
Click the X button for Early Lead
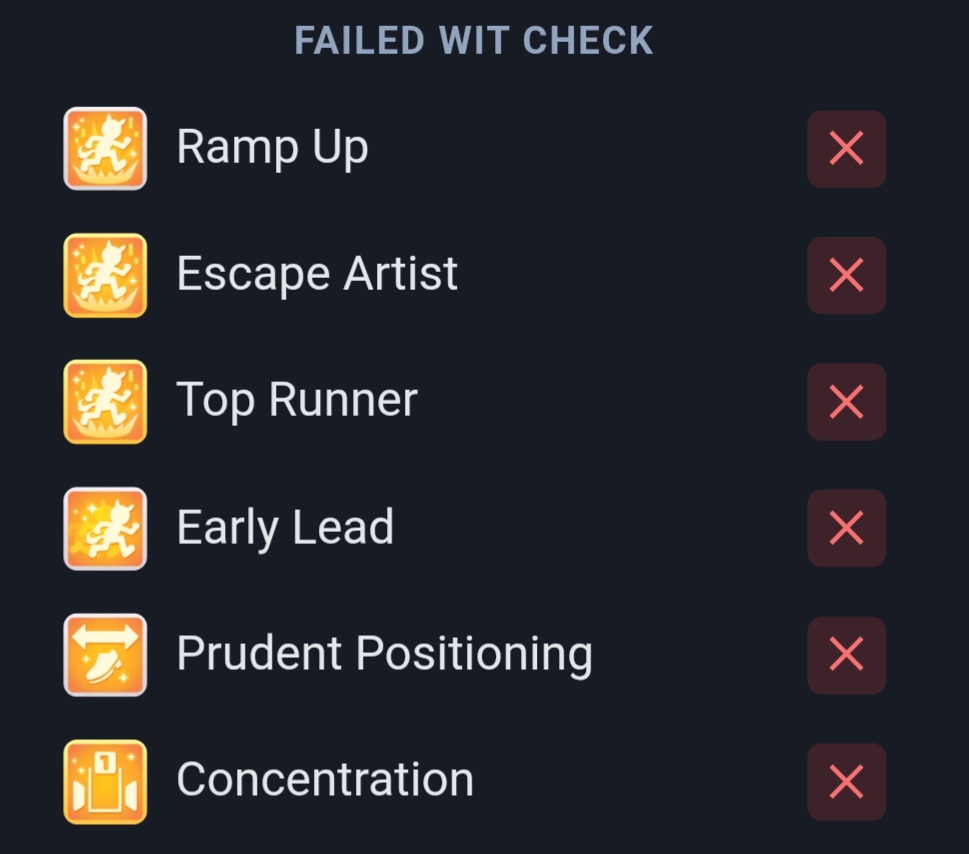(x=847, y=528)
